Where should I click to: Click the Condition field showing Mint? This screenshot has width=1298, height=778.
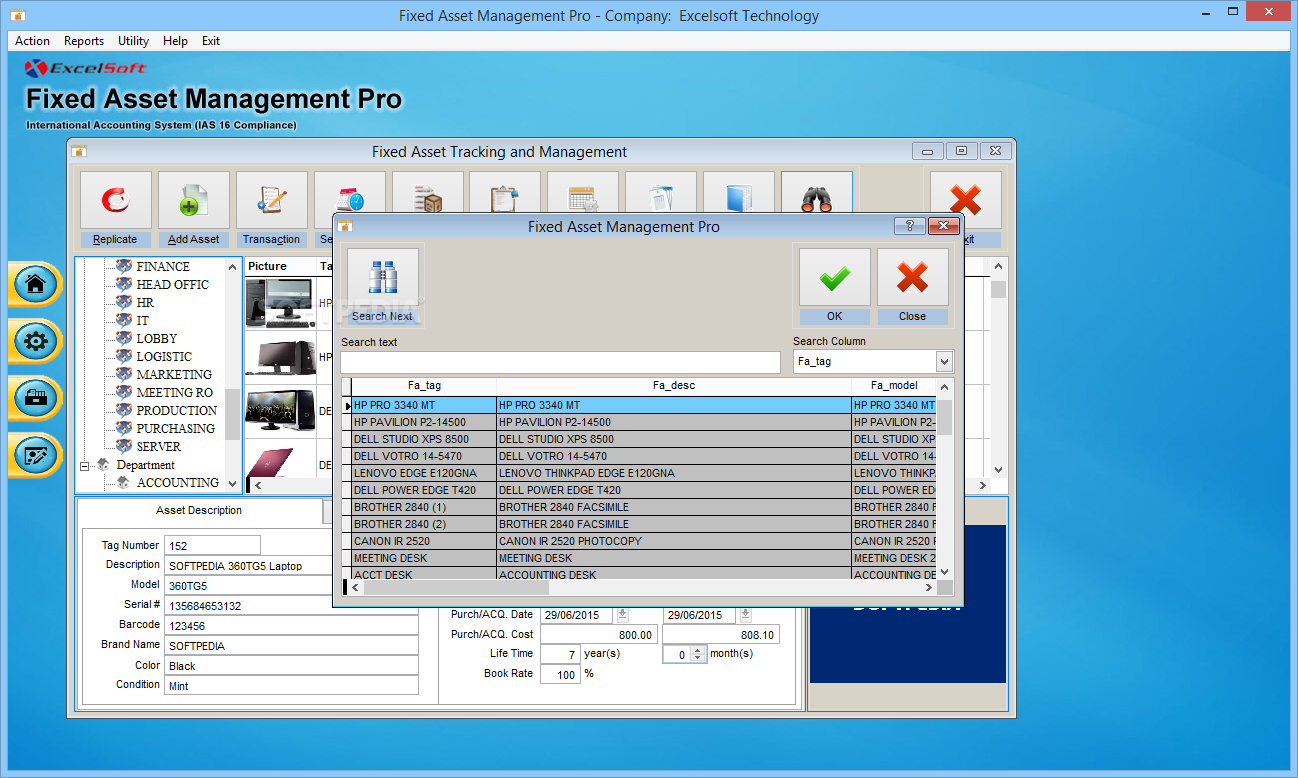coord(291,685)
